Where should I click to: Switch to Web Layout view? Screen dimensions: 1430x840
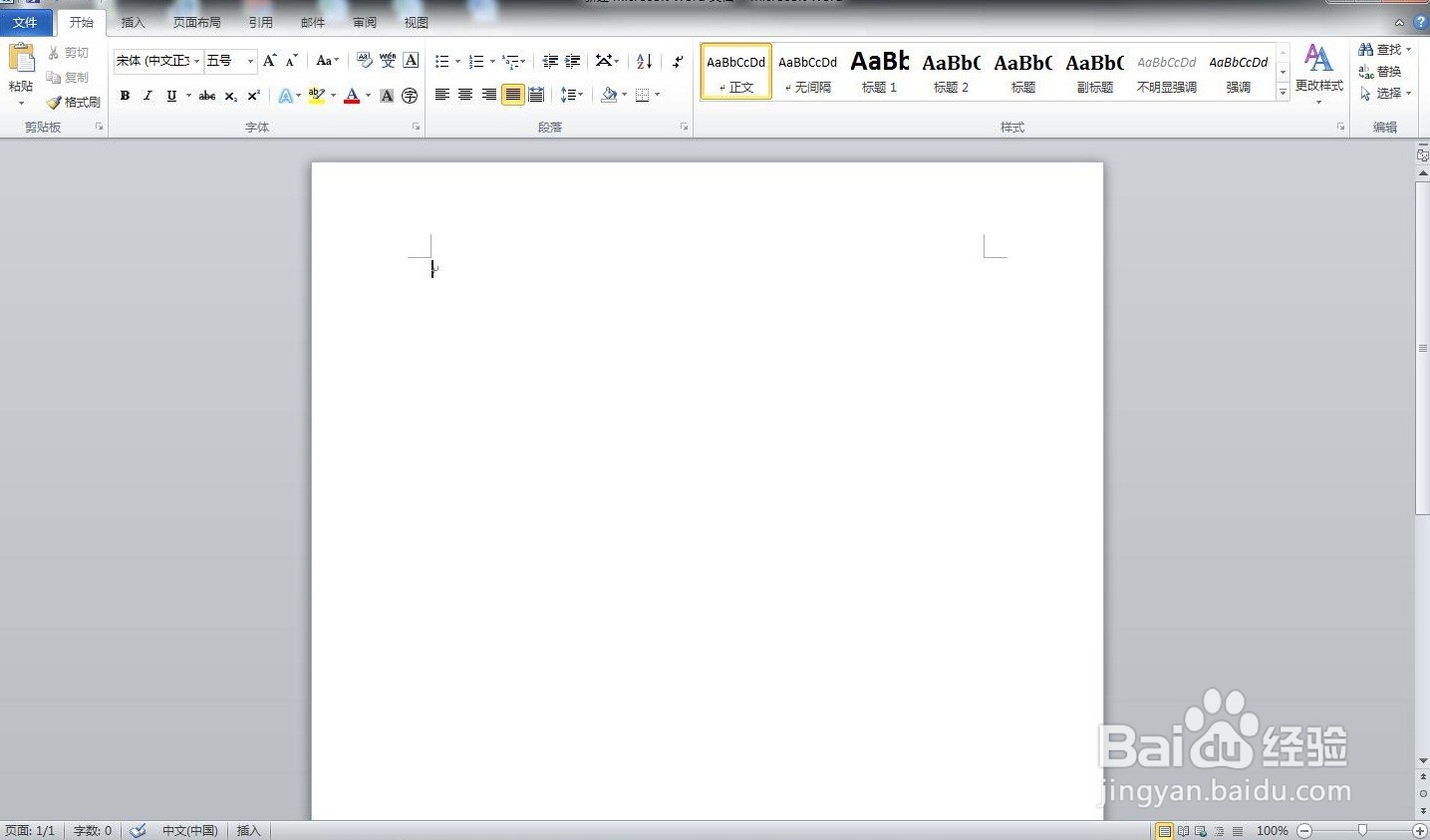[x=1201, y=830]
